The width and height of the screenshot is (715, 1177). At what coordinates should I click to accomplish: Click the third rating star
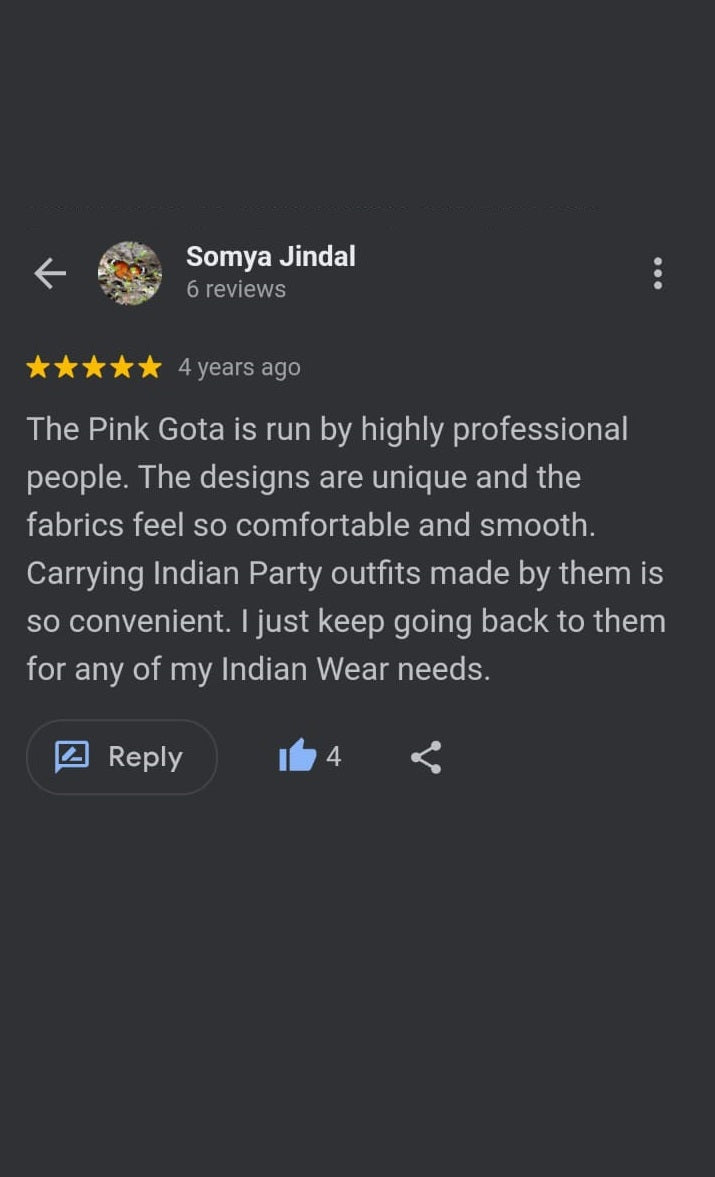[94, 367]
